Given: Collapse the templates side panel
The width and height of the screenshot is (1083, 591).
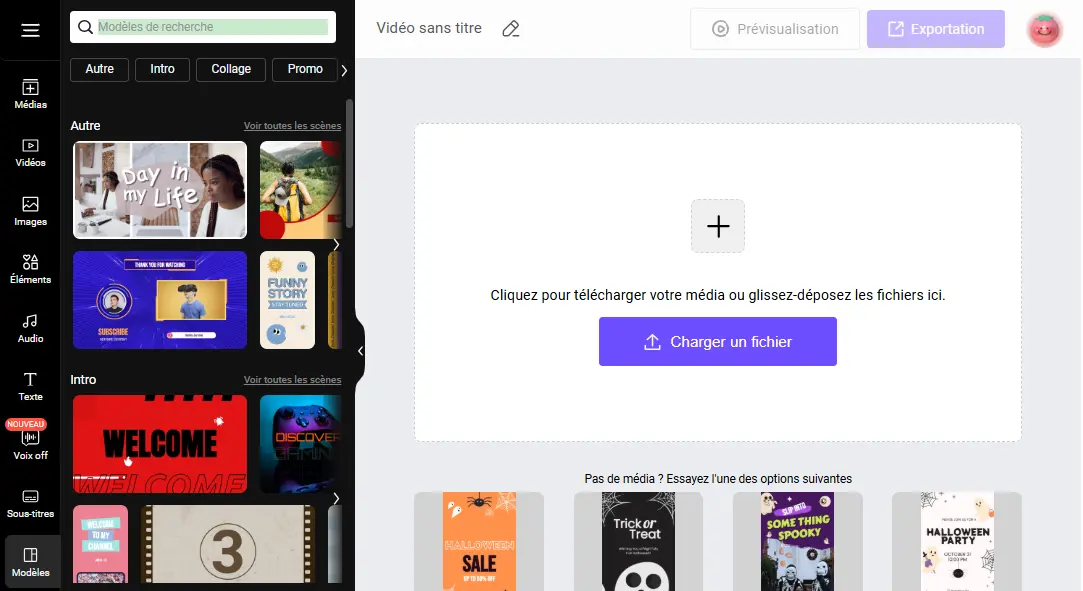Looking at the screenshot, I should point(360,351).
